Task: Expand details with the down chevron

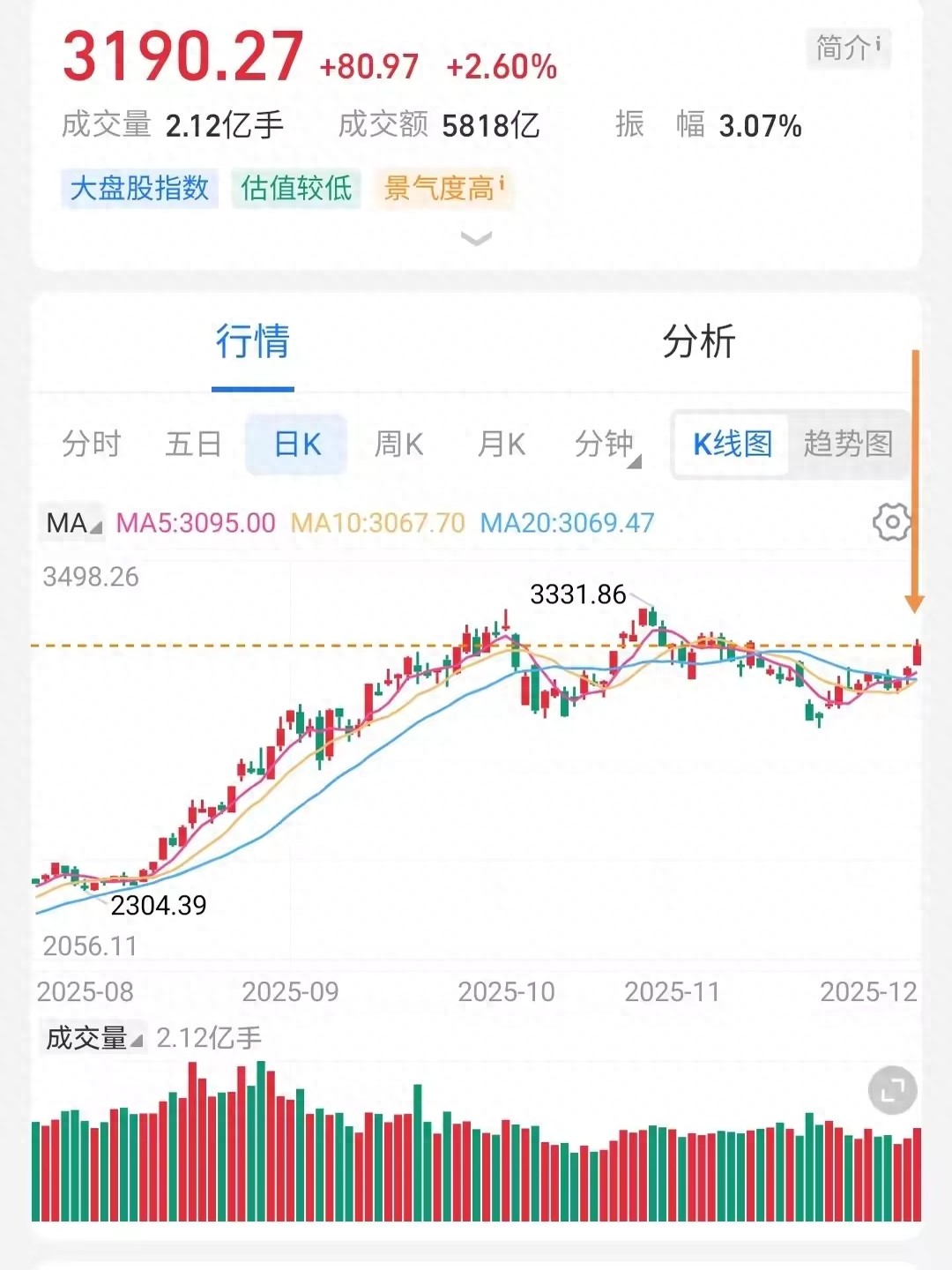Action: (476, 238)
